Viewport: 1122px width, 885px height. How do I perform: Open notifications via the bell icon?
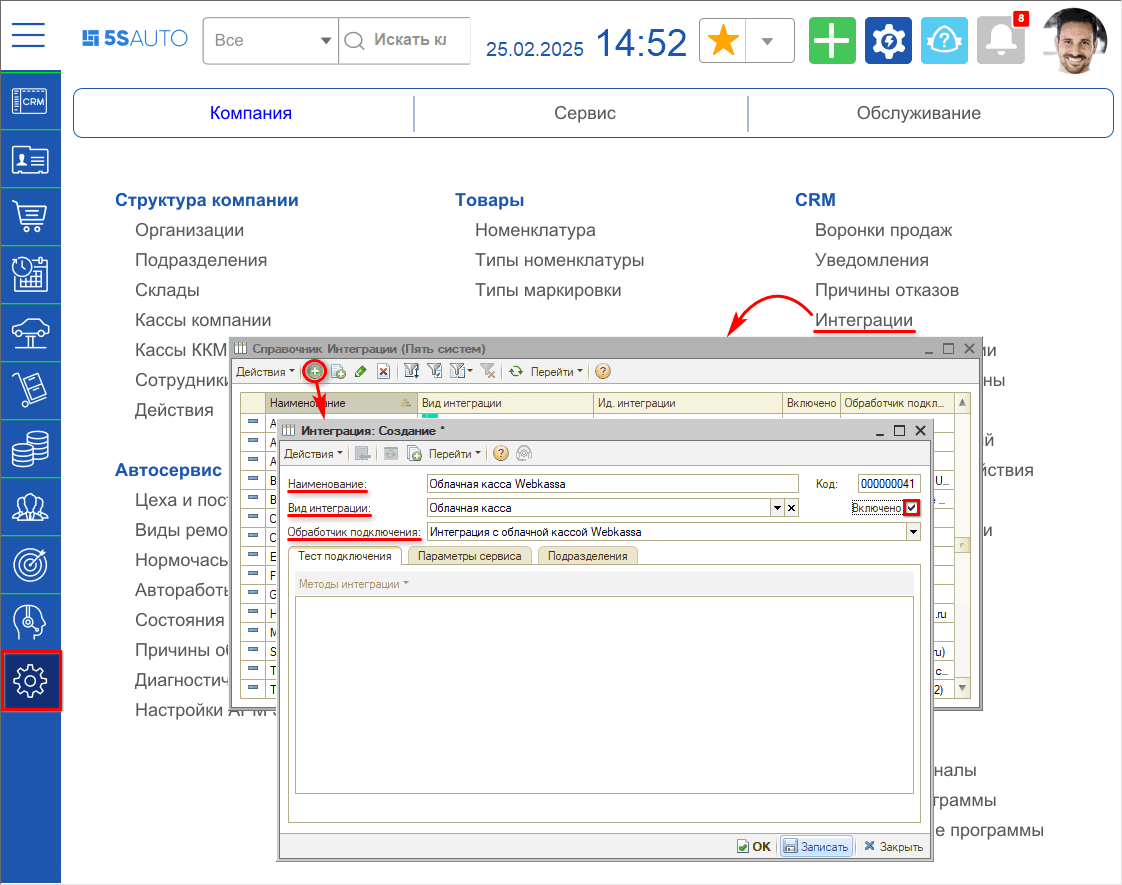click(1000, 40)
